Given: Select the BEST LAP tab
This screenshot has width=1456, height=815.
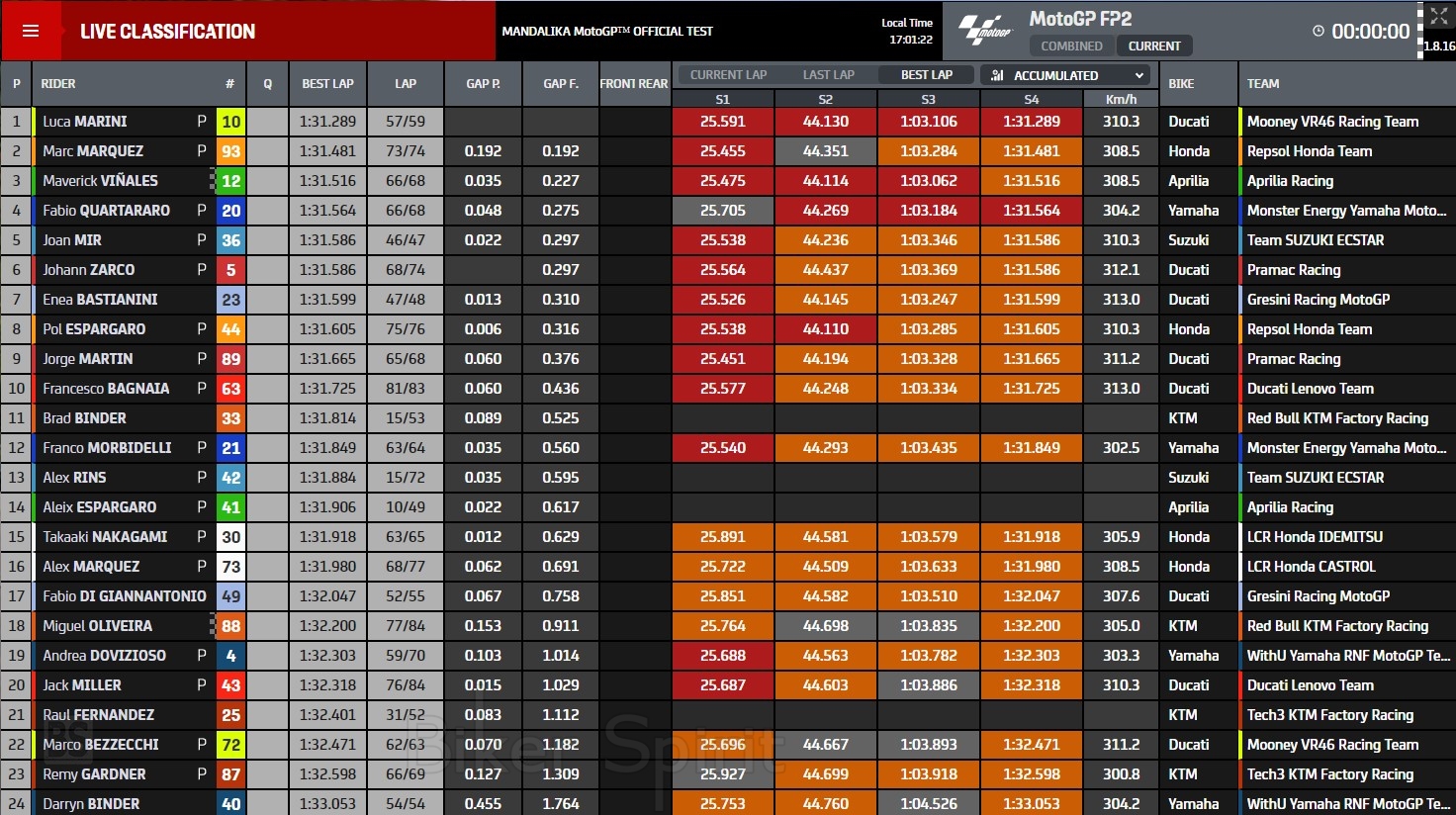Looking at the screenshot, I should pyautogui.click(x=927, y=75).
